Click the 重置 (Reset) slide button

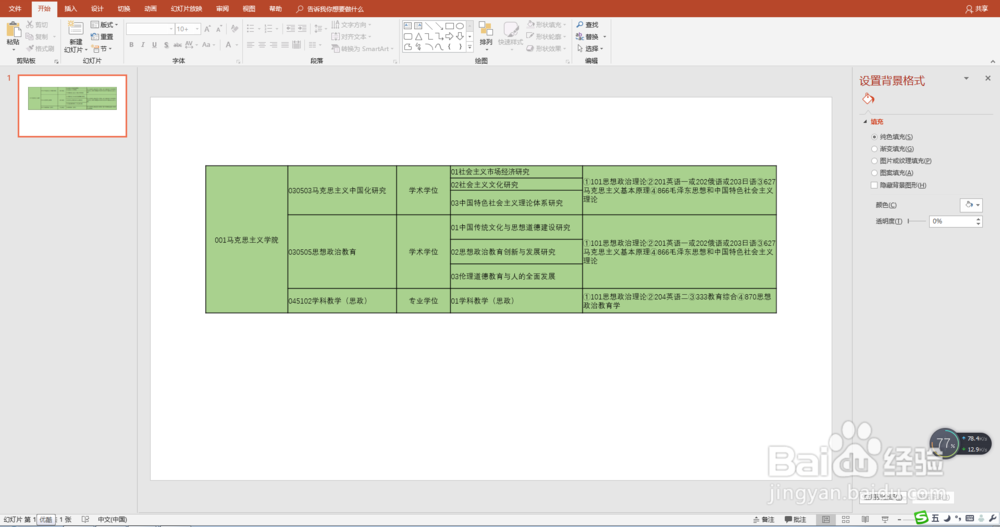pos(102,37)
